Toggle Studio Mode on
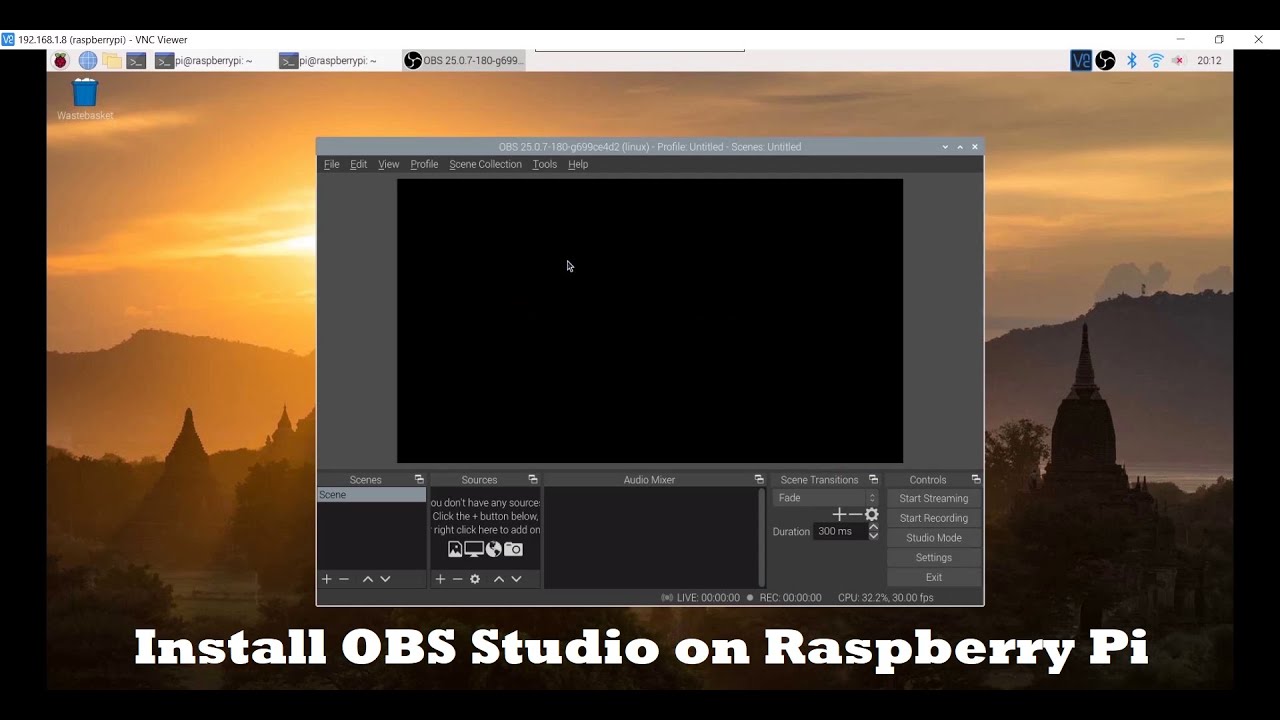 pos(933,538)
